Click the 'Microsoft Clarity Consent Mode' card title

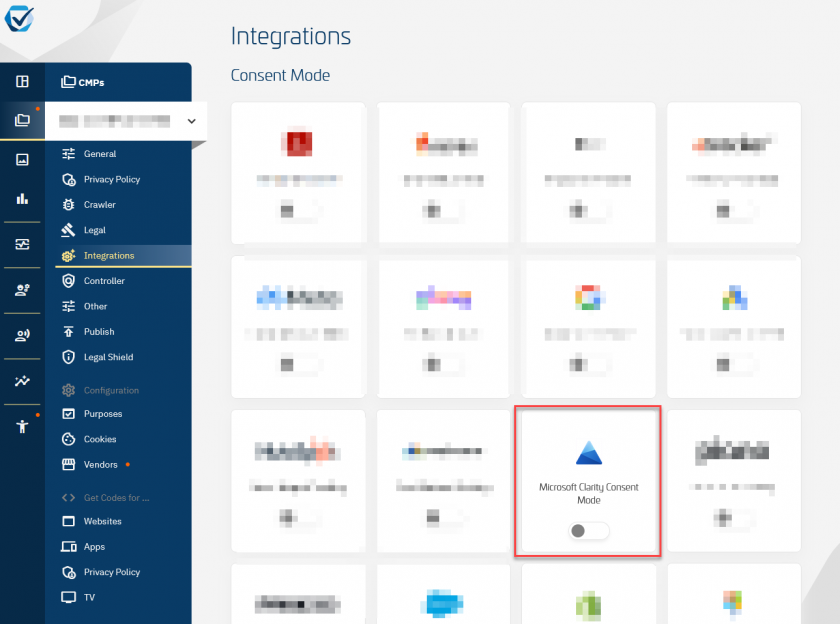click(x=589, y=493)
